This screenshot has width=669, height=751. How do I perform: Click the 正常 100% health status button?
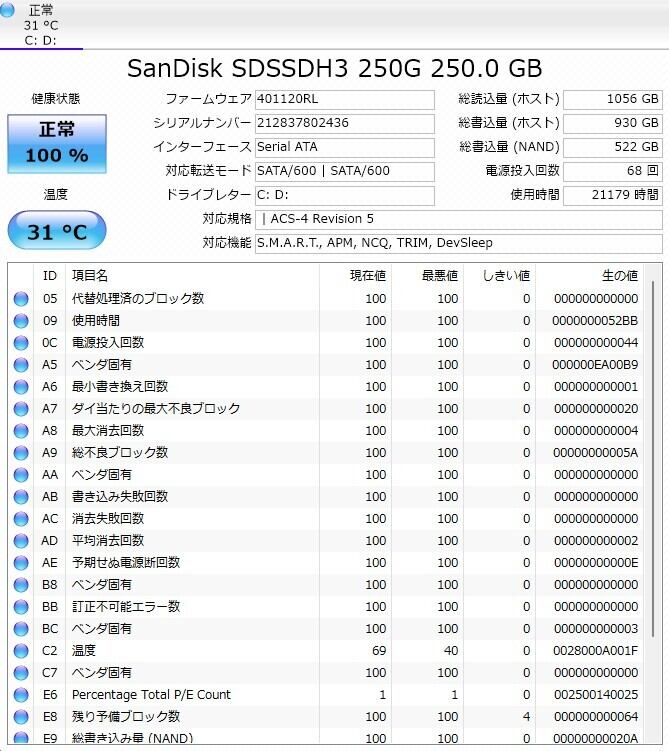pyautogui.click(x=57, y=143)
